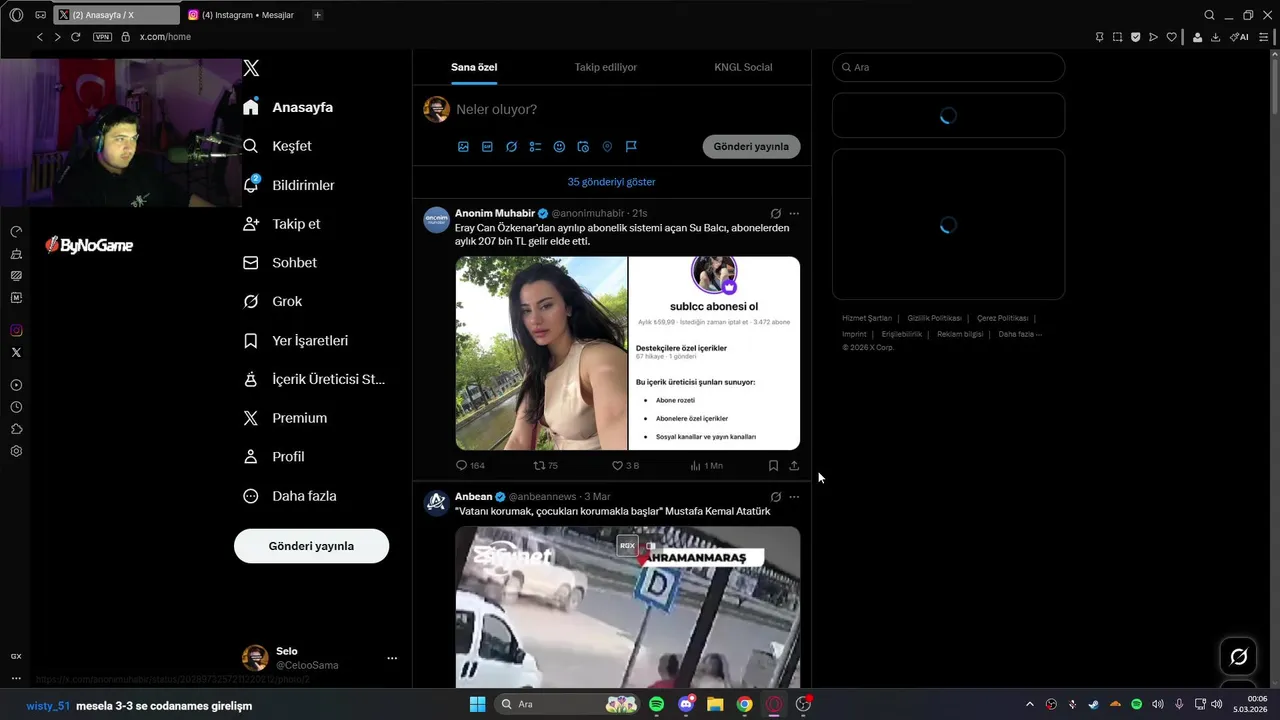Open Gizlilik Politikası link
The height and width of the screenshot is (720, 1280).
click(x=934, y=318)
